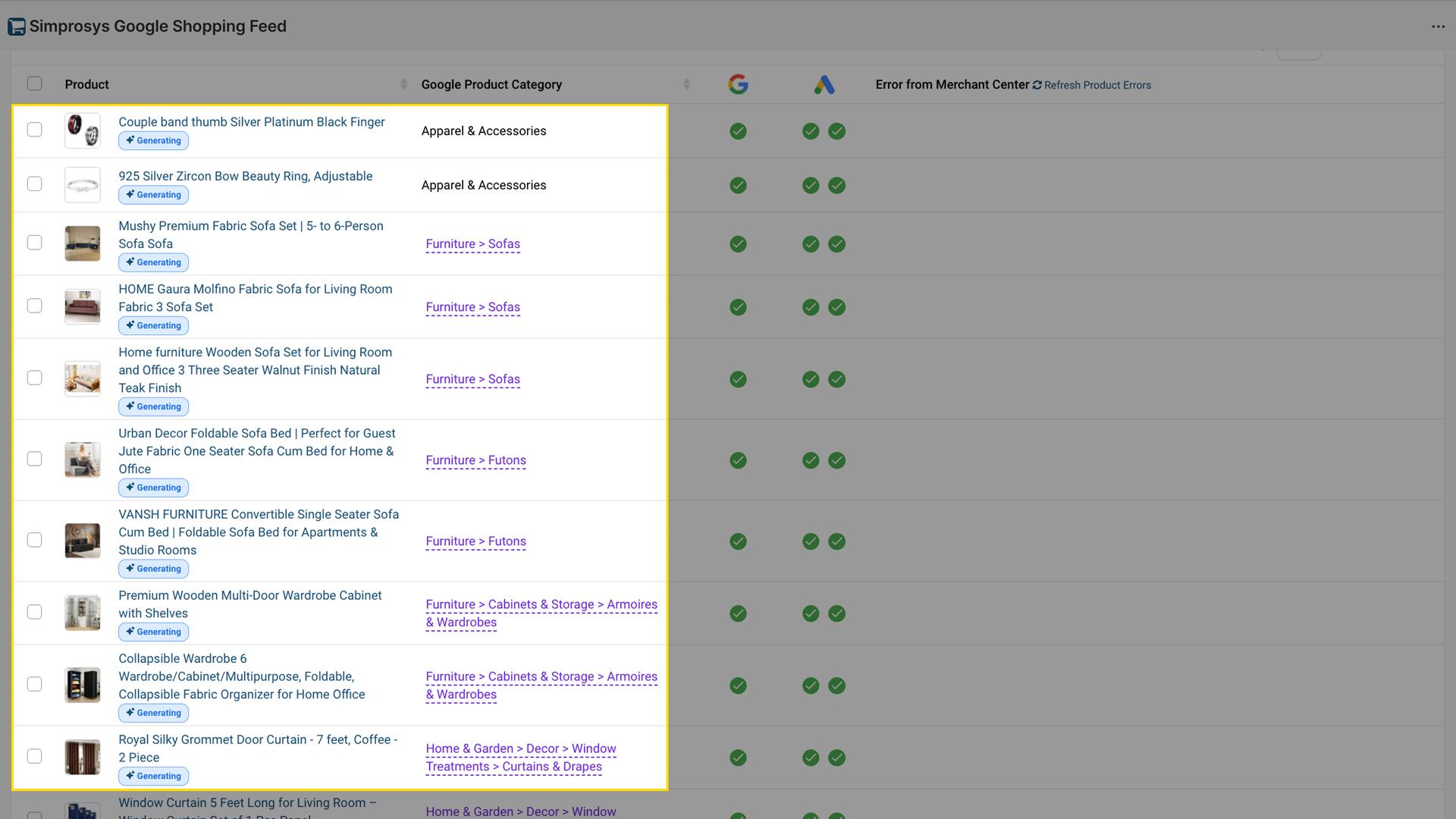This screenshot has width=1456, height=819.
Task: Click the green check for VANSH FURNITURE sofa row
Action: coord(738,541)
